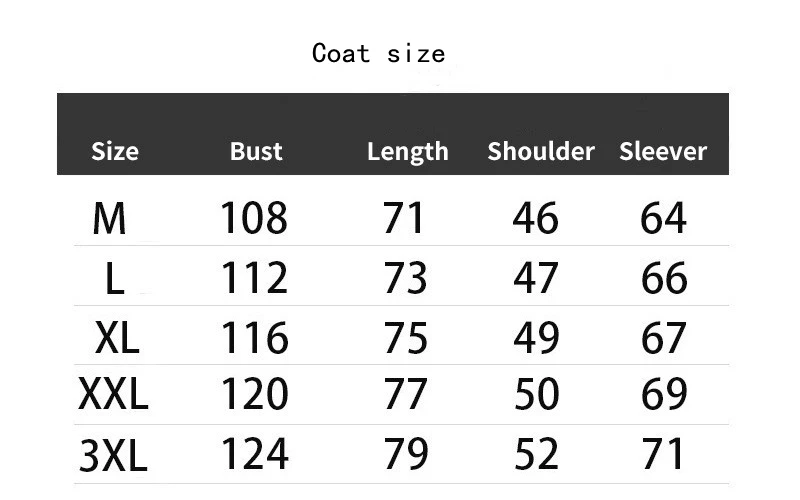Click the L size row label
Screen dimensions: 800x500
coord(114,278)
